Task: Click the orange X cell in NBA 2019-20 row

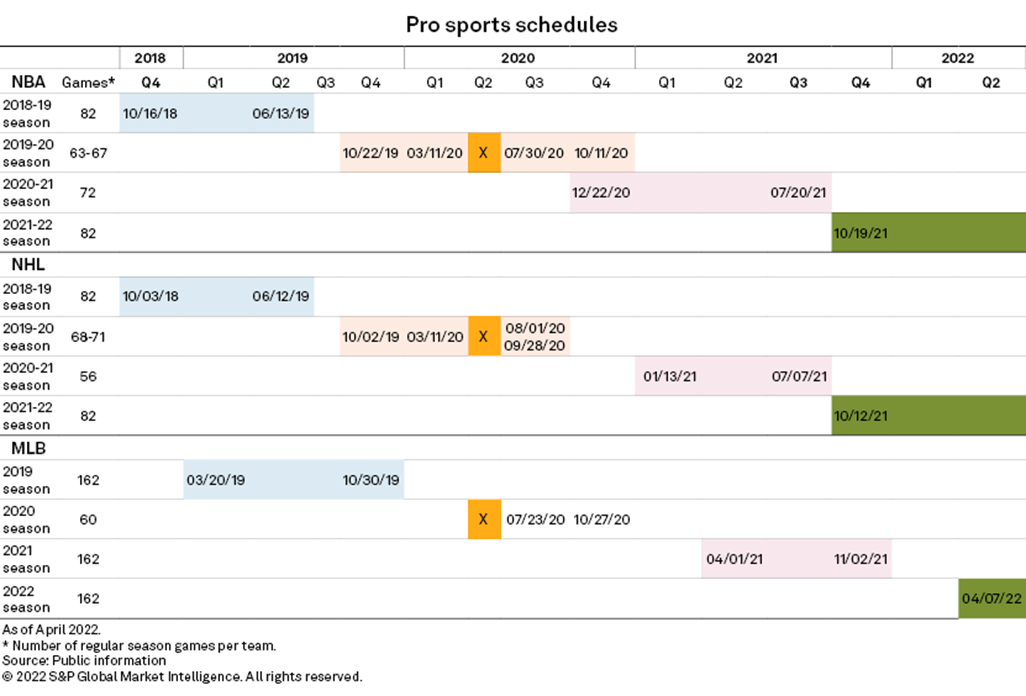Action: click(484, 153)
